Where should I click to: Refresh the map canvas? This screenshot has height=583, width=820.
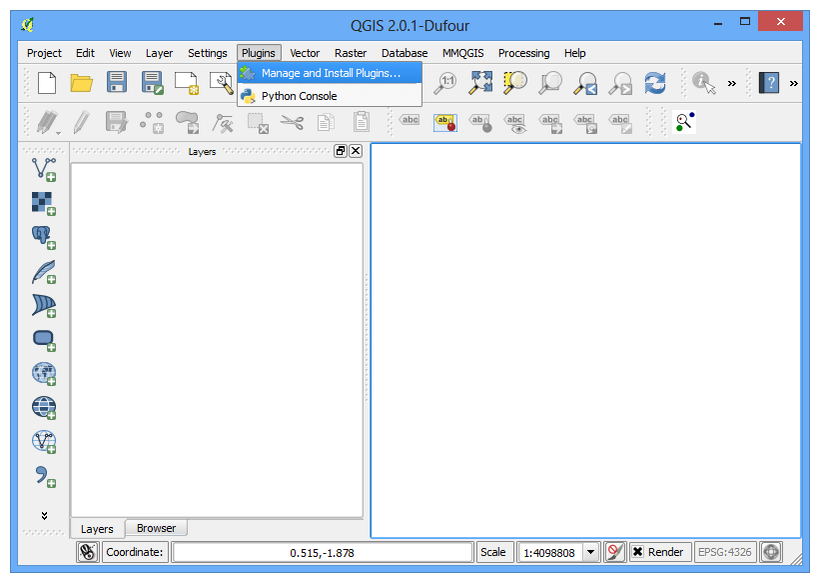[655, 83]
